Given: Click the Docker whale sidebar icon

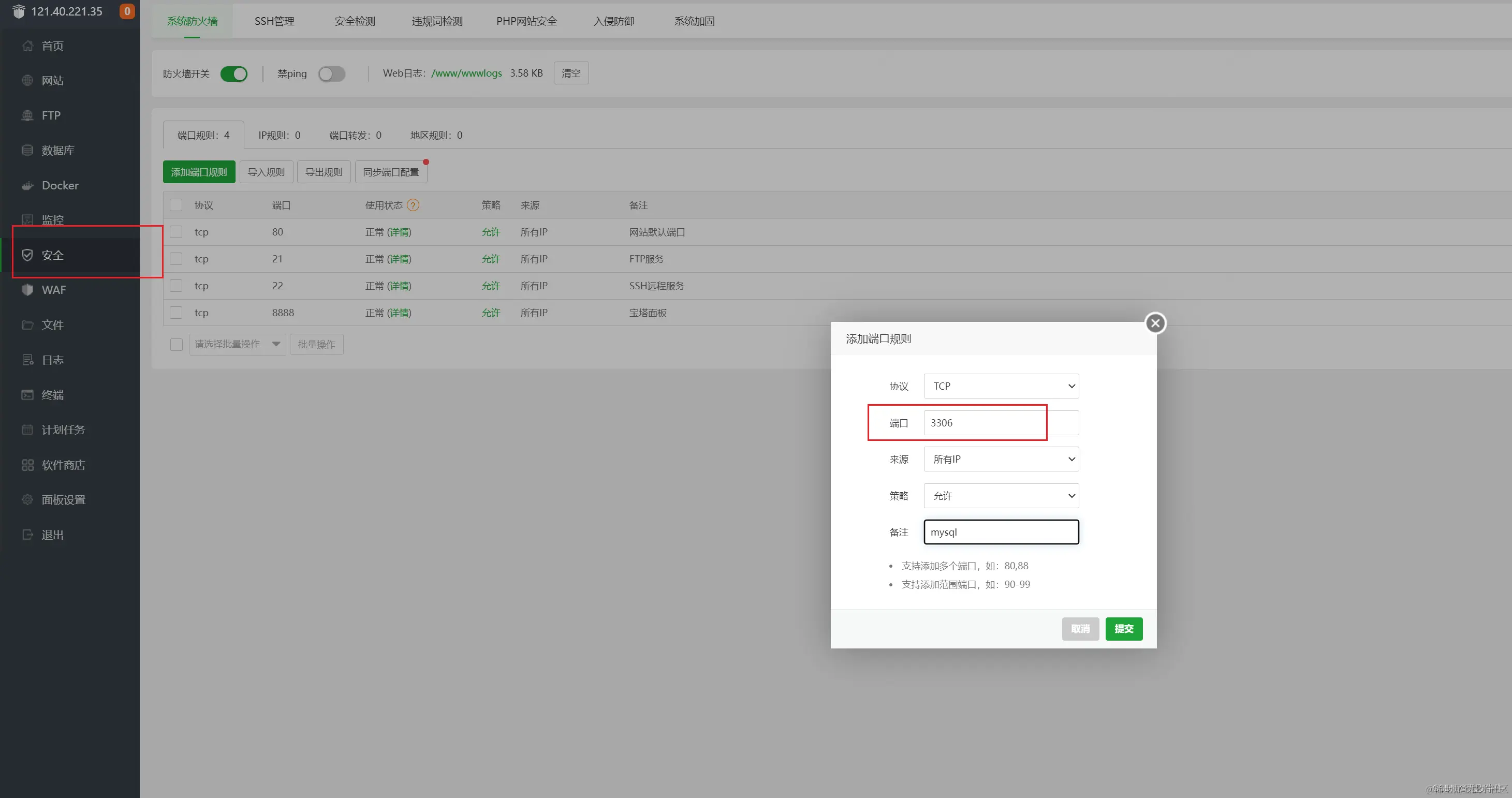Looking at the screenshot, I should tap(27, 185).
